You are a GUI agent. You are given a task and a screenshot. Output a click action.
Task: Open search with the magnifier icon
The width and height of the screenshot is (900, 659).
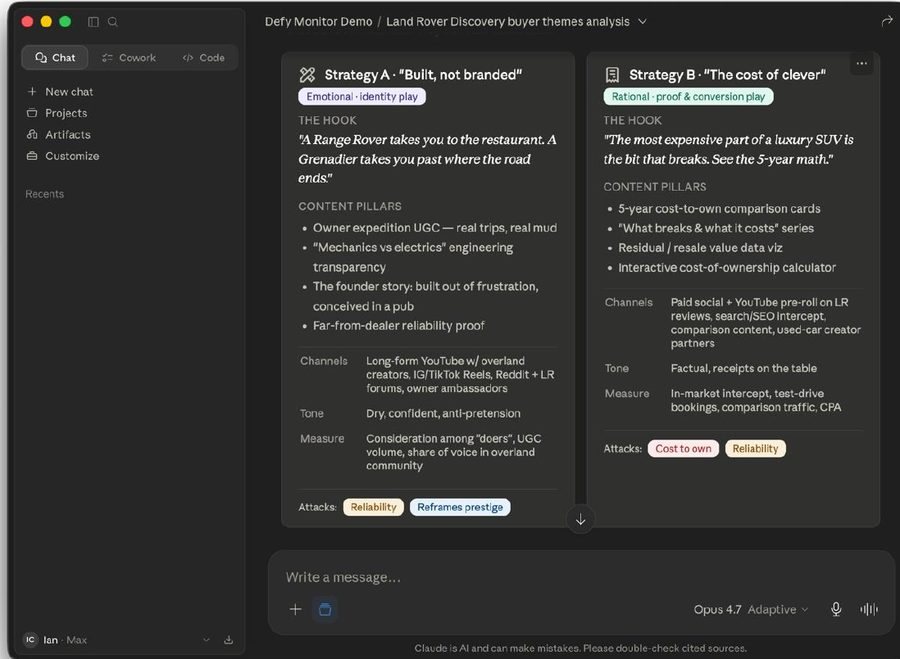coord(112,22)
